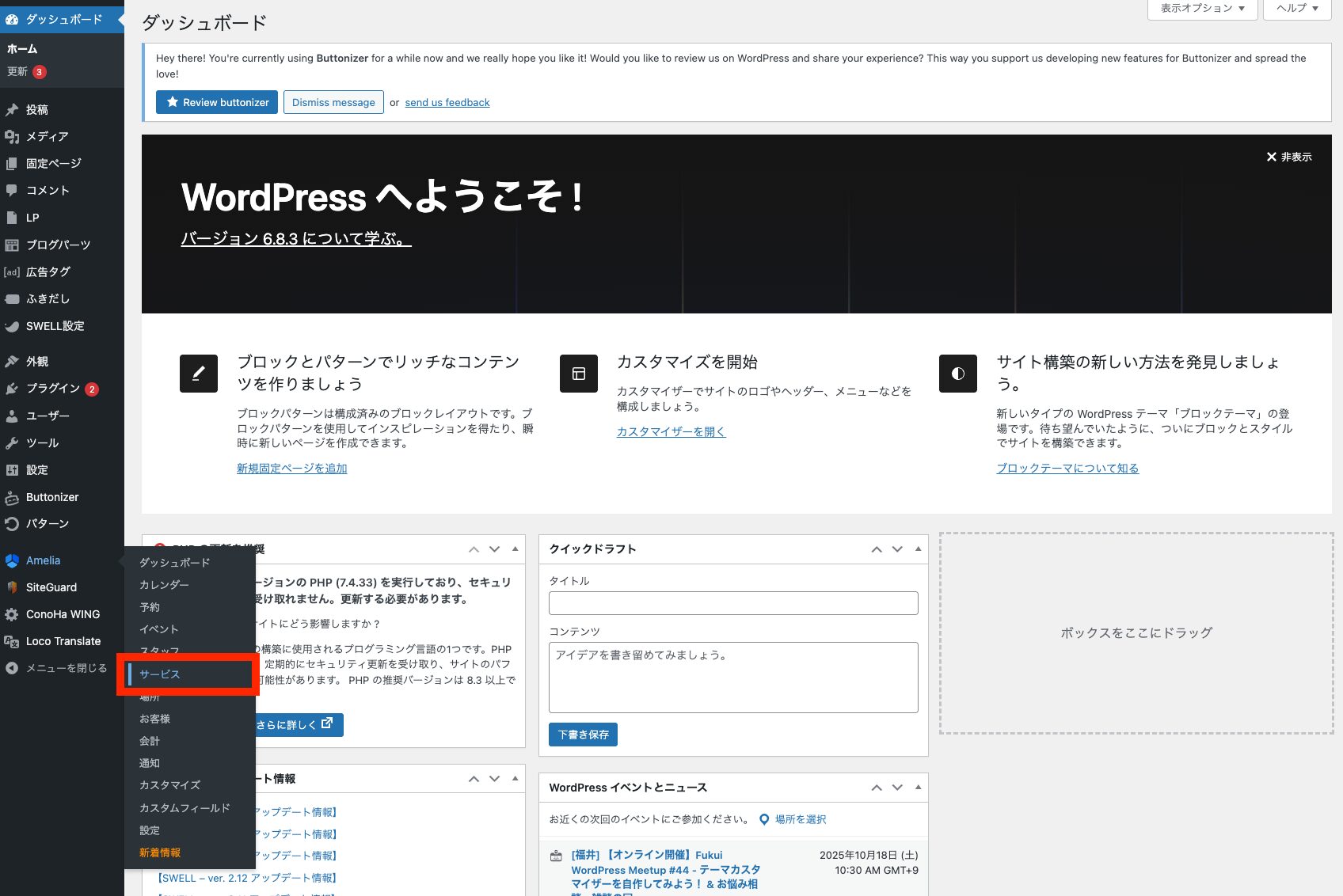
Task: Click the SWELL設定 sidebar icon
Action: (x=12, y=326)
